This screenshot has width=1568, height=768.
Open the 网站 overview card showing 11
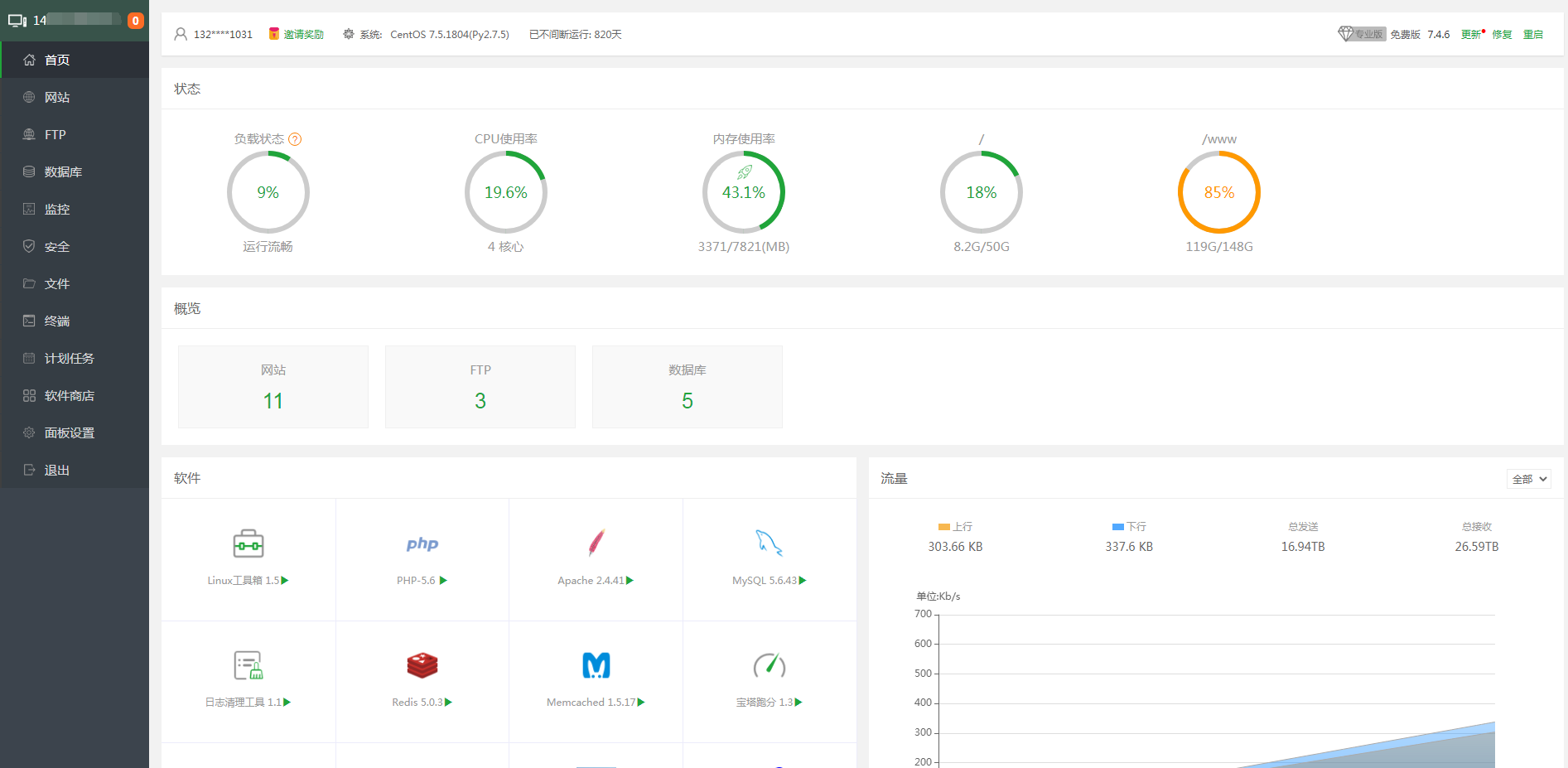tap(273, 387)
